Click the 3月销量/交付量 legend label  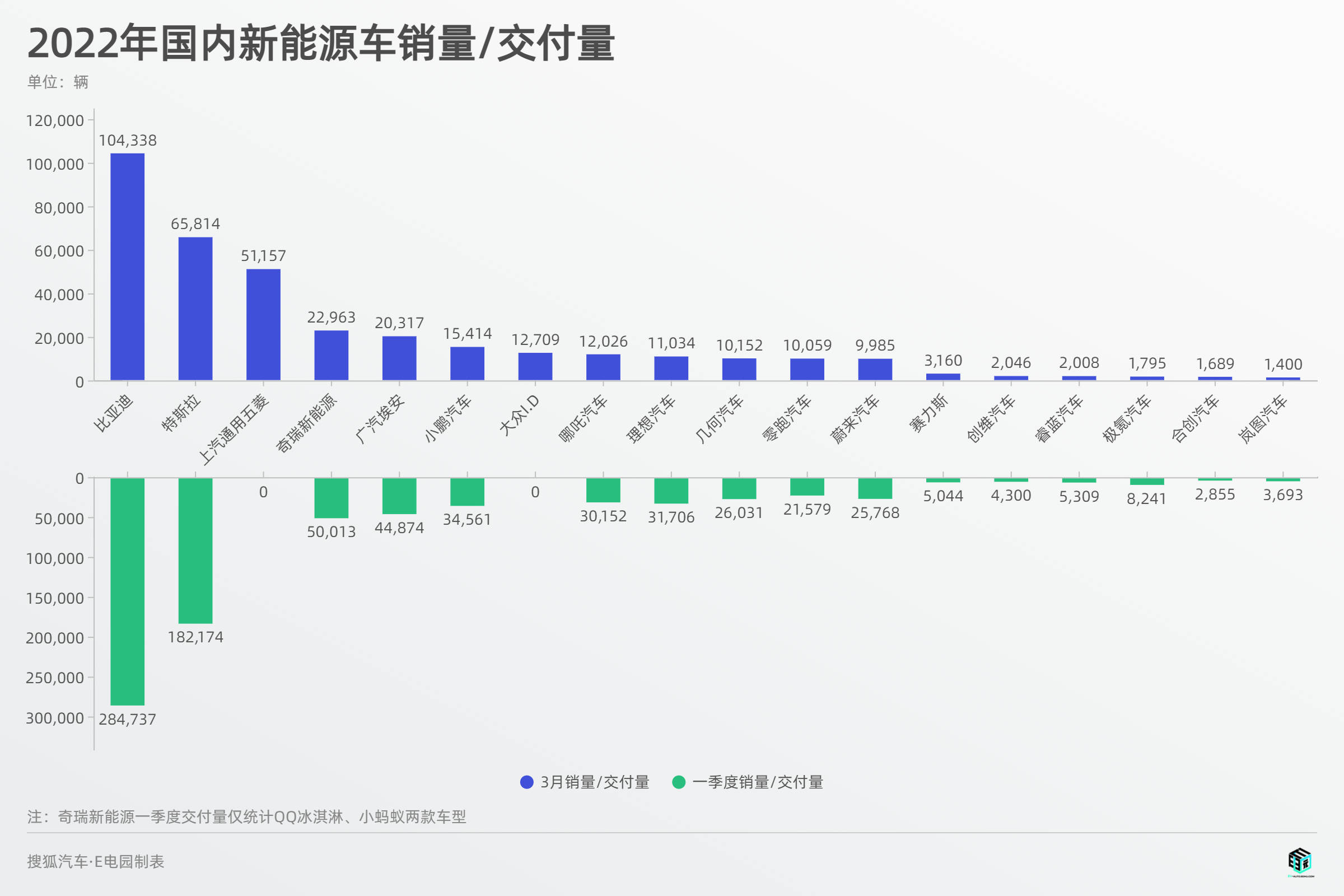pos(595,782)
